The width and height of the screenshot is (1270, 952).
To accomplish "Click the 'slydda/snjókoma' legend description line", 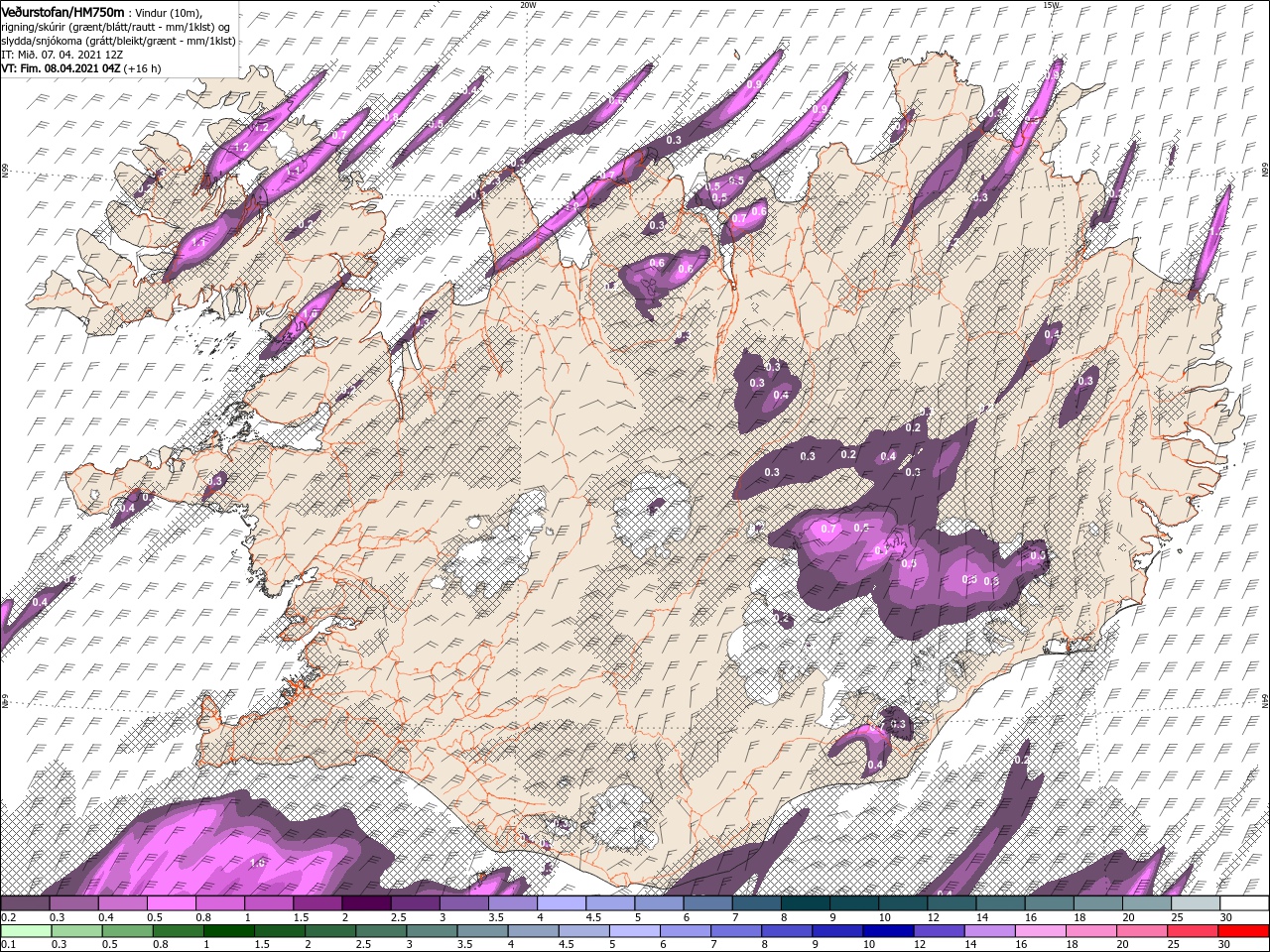I will [x=118, y=41].
